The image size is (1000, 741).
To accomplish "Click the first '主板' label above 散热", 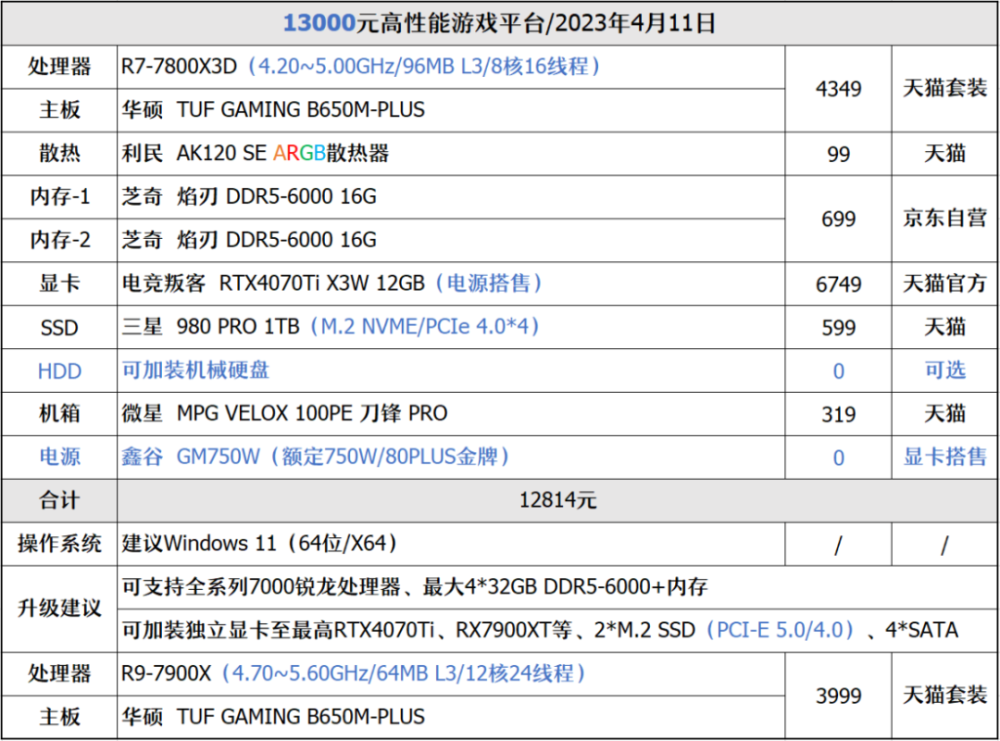I will tap(59, 110).
